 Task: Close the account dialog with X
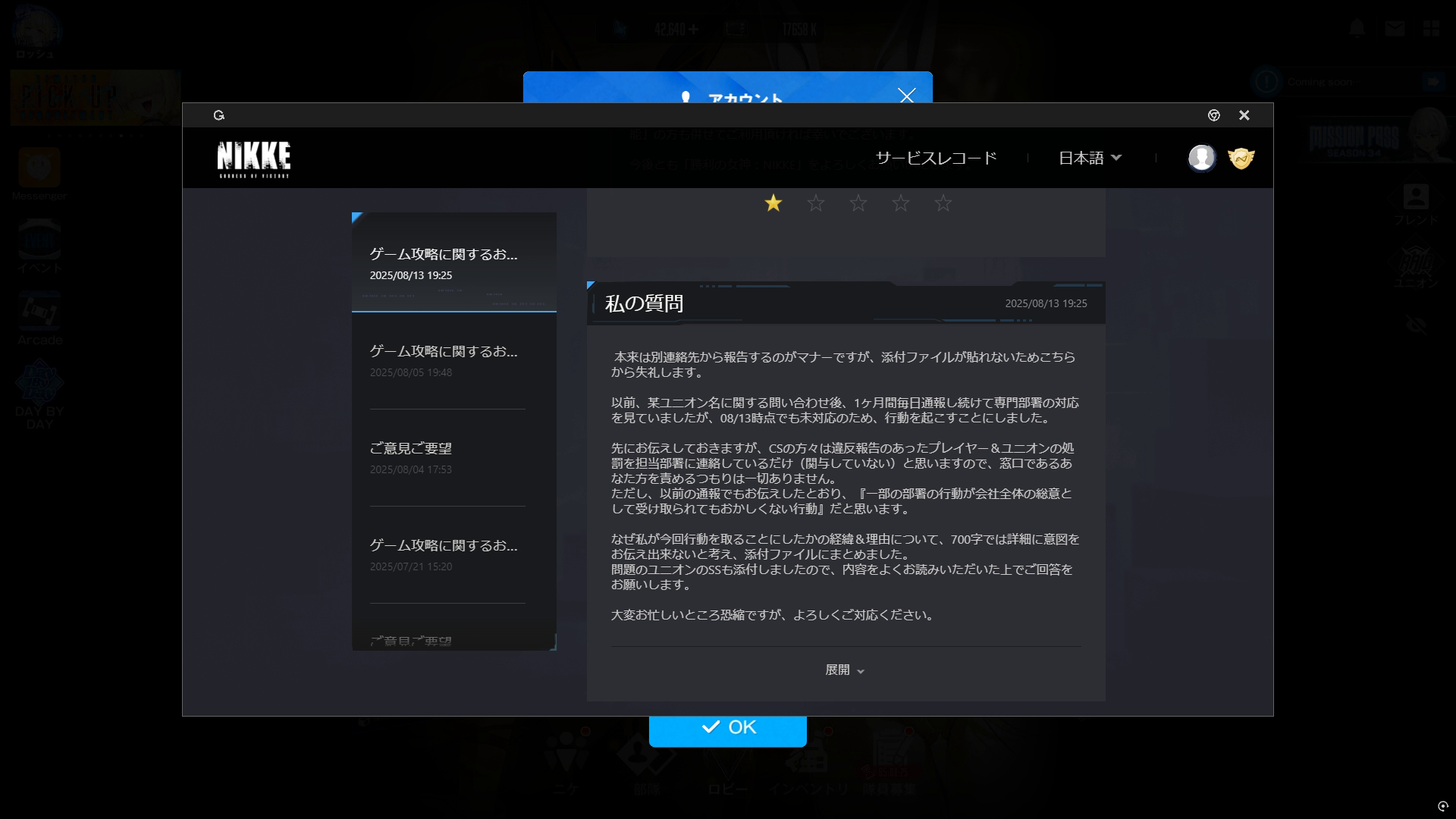click(x=906, y=96)
